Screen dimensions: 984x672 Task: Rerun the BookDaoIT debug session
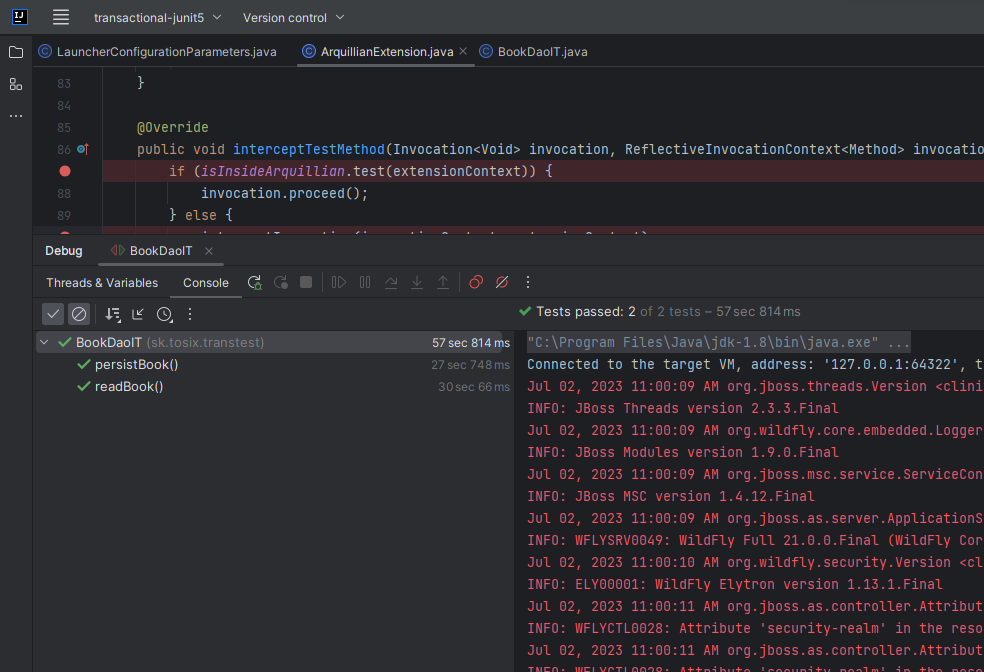tap(253, 282)
